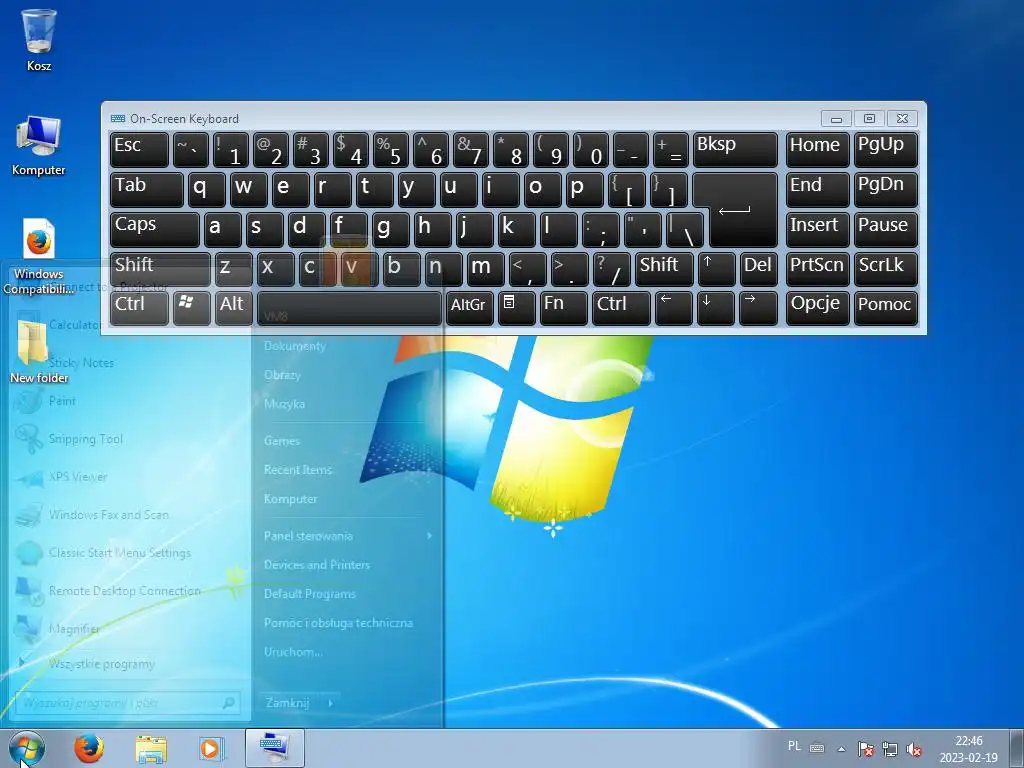Toggle the ScrLk key

click(x=886, y=269)
